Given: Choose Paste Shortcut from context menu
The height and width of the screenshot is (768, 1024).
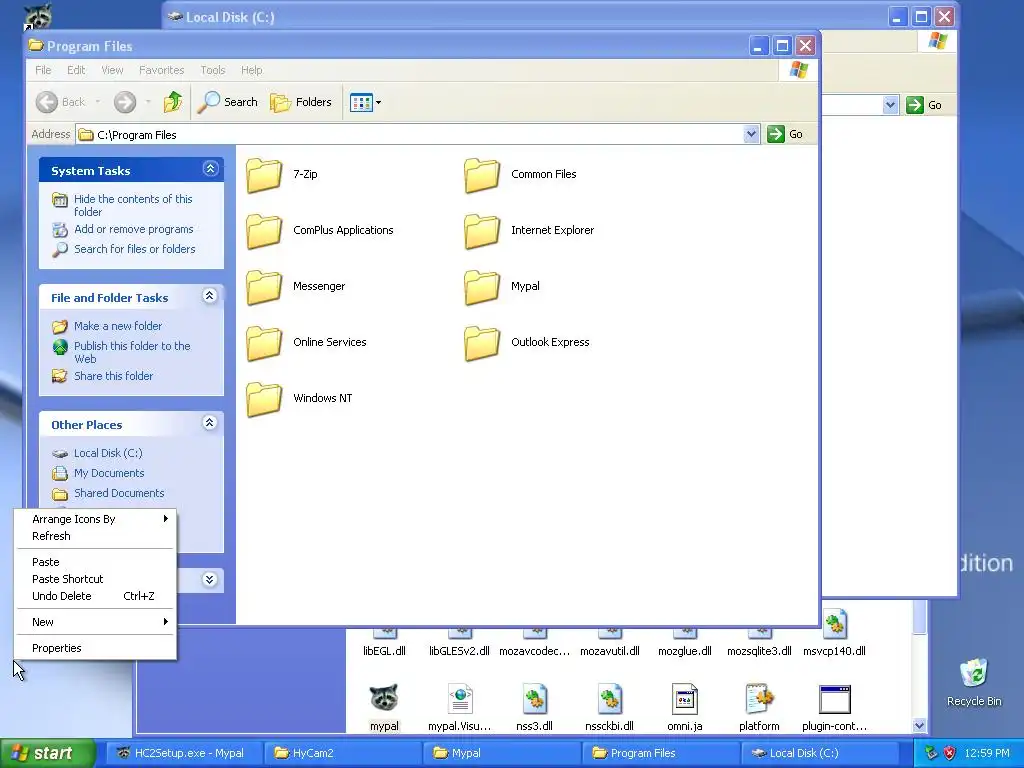Looking at the screenshot, I should [x=95, y=579].
